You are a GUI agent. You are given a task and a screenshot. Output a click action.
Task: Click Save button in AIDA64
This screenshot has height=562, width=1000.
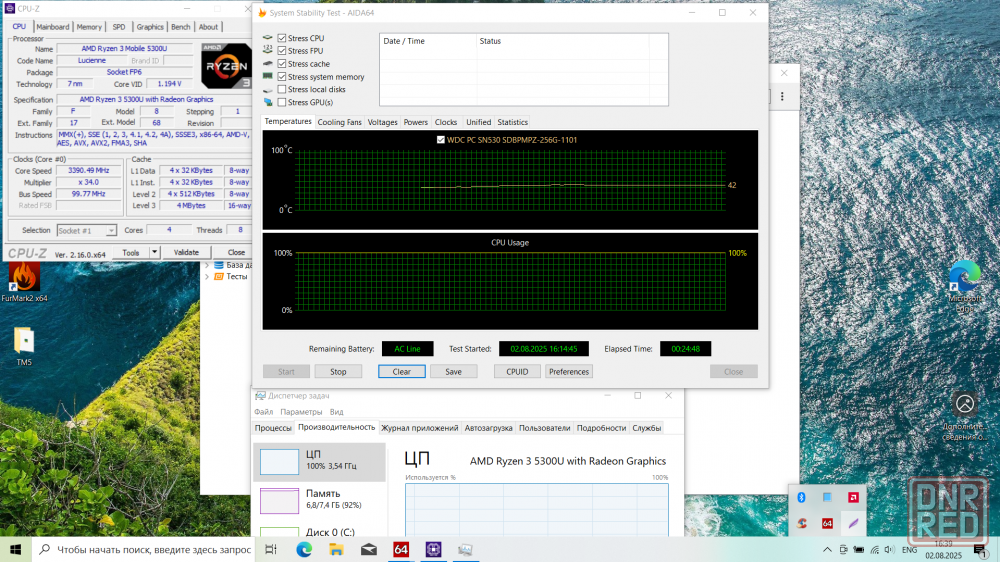[453, 371]
